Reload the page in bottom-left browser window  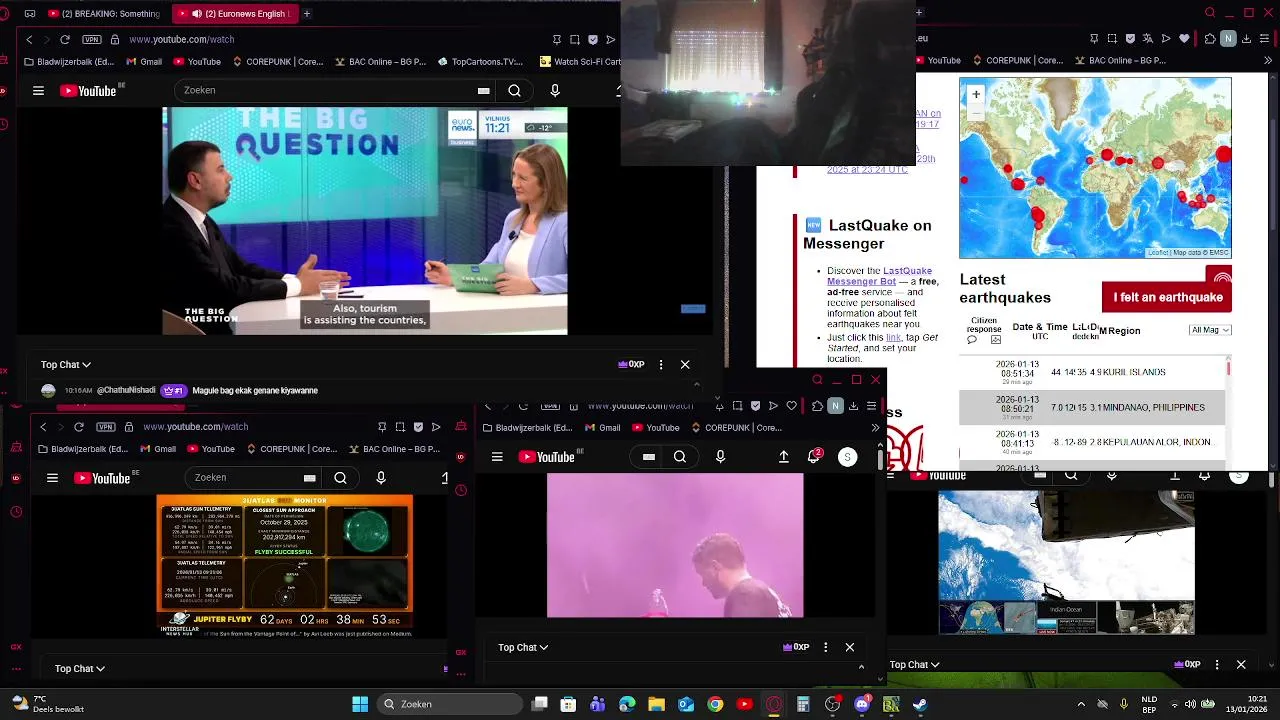79,427
